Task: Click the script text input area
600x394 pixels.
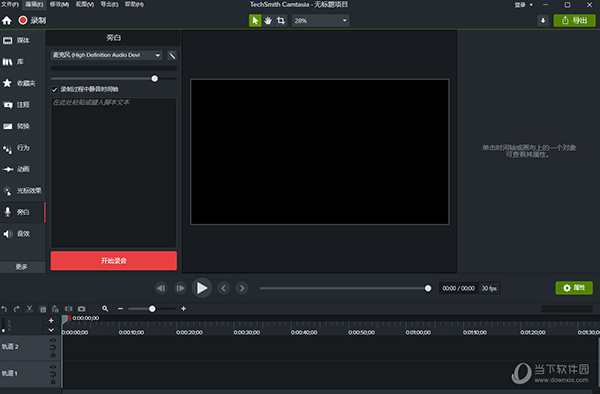Action: click(114, 172)
